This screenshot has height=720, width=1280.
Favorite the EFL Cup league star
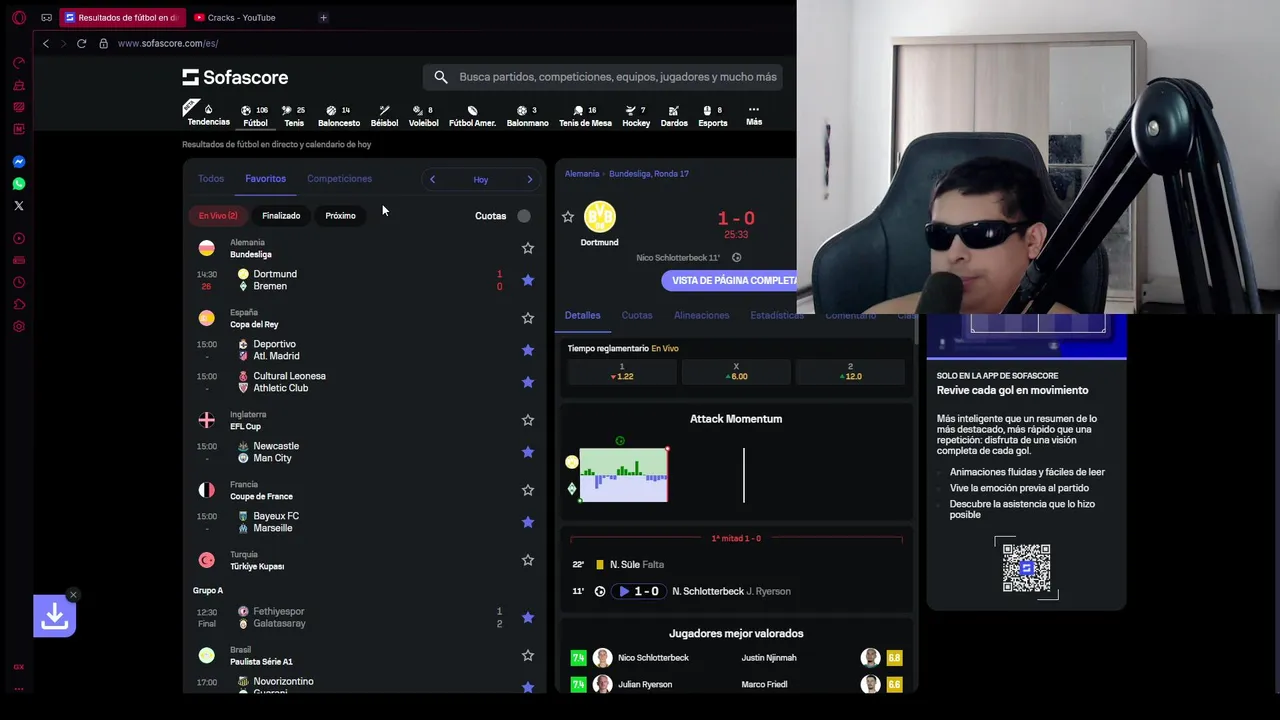pyautogui.click(x=528, y=420)
